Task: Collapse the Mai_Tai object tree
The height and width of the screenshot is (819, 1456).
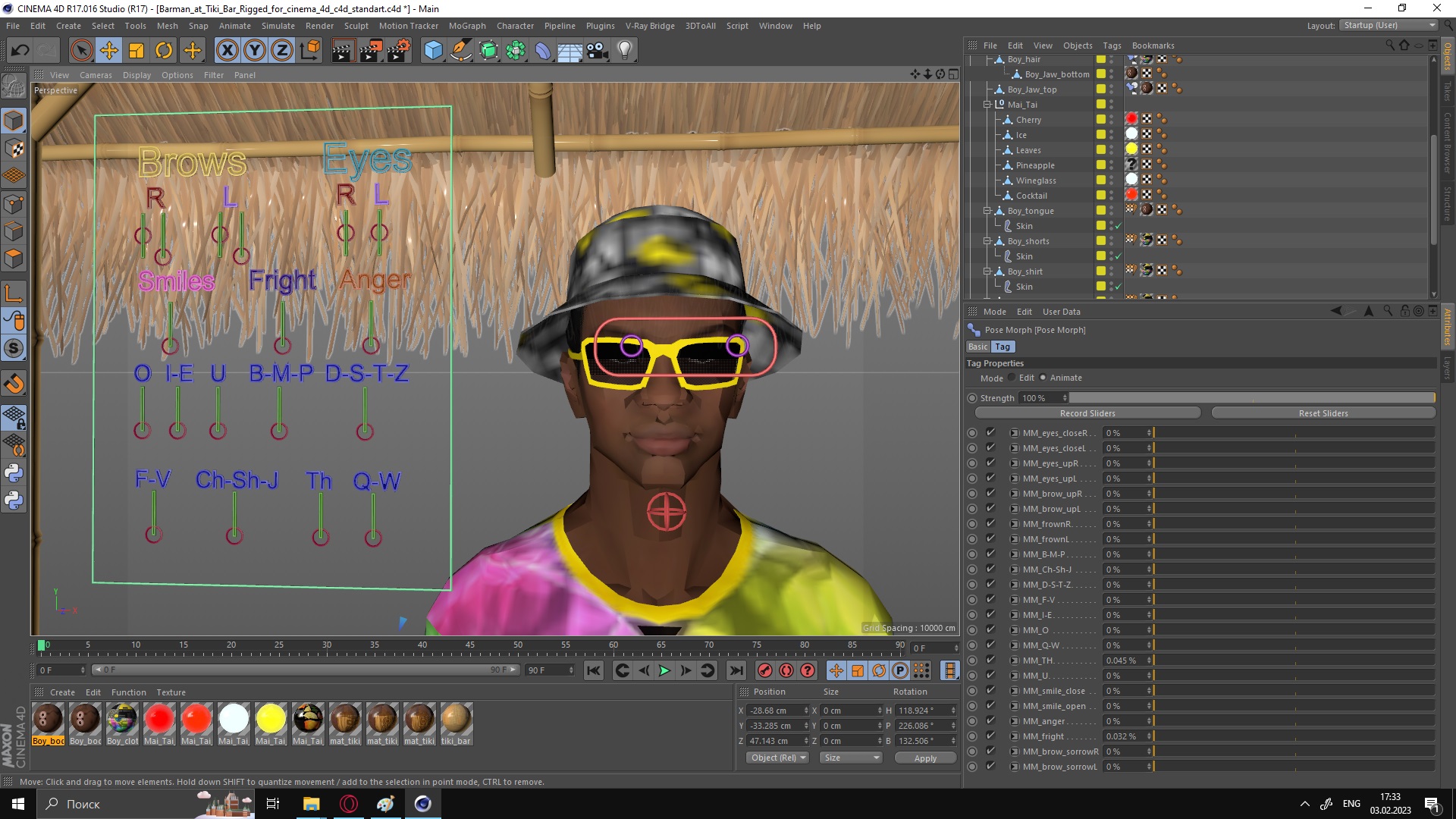Action: coord(987,105)
